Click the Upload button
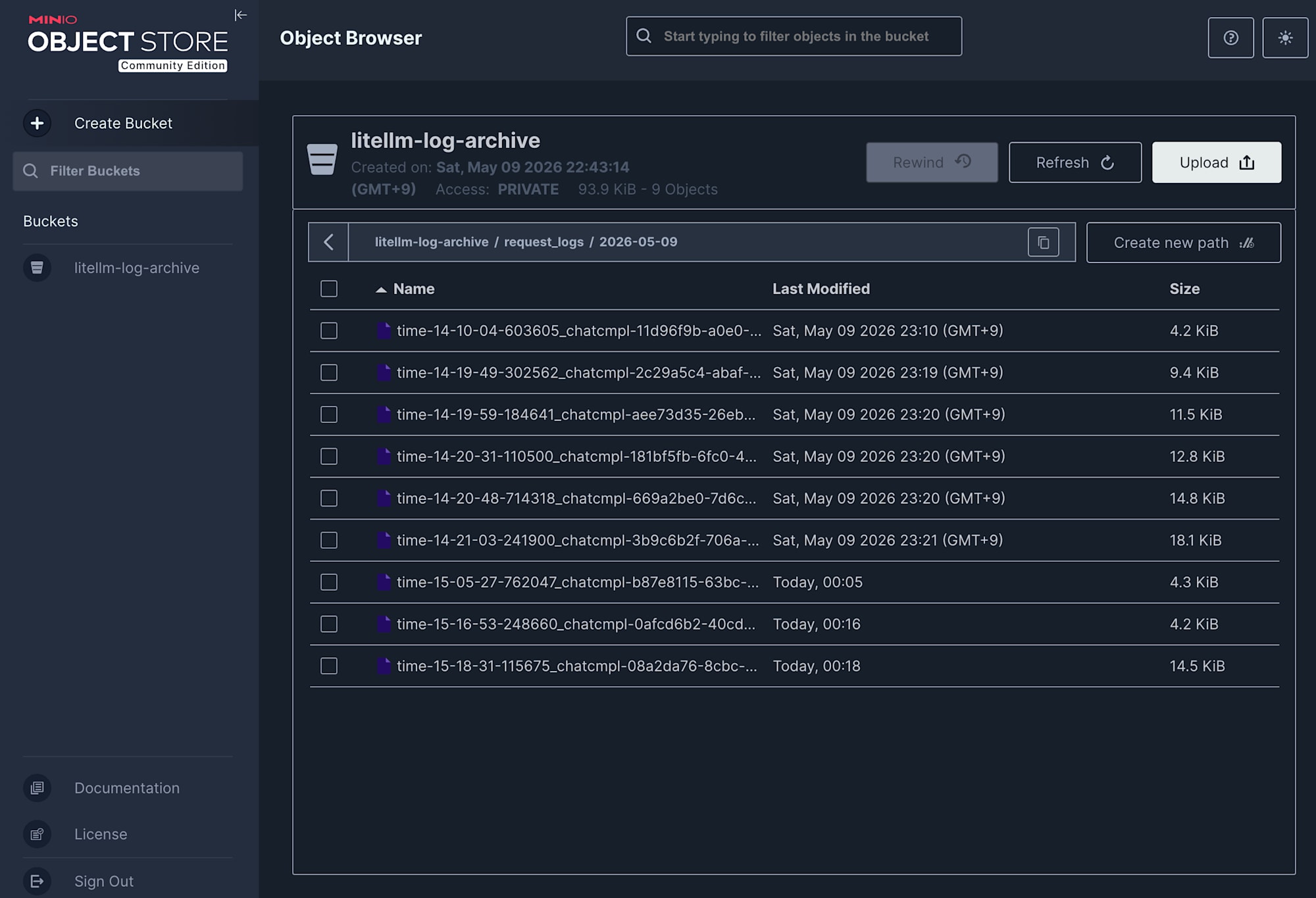 click(1217, 162)
